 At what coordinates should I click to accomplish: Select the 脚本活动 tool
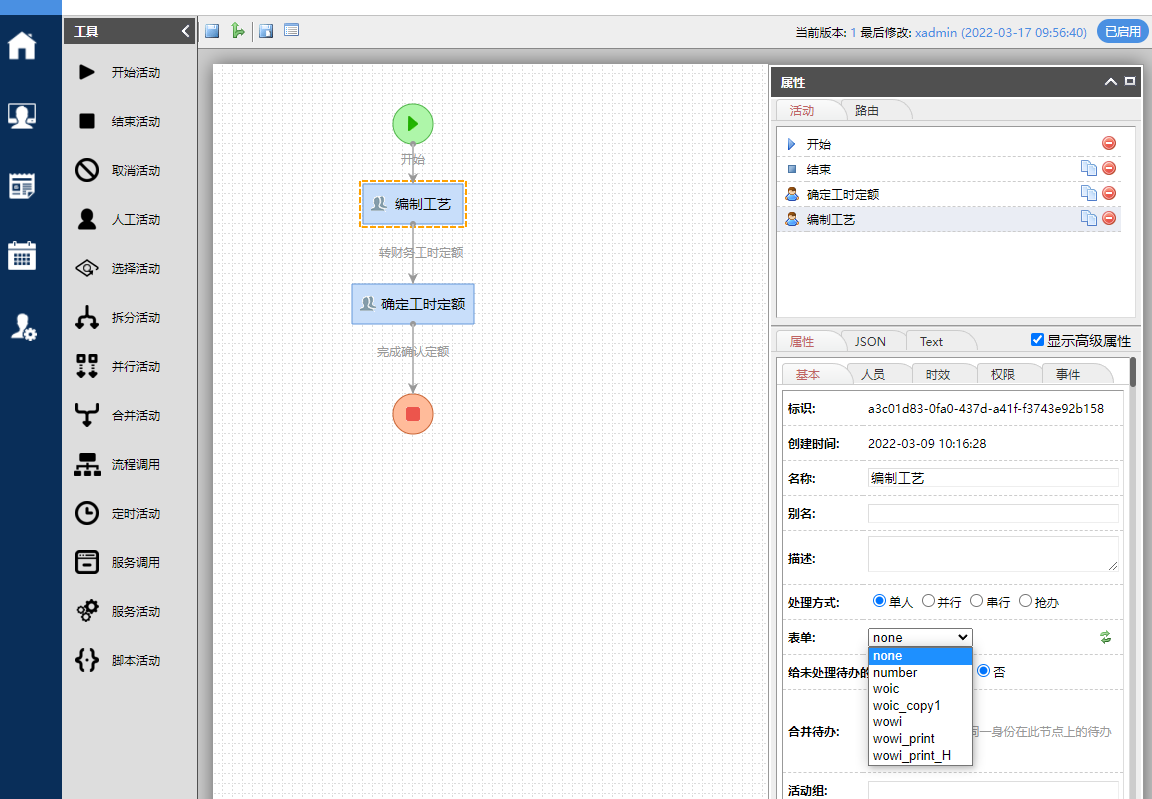(x=118, y=660)
